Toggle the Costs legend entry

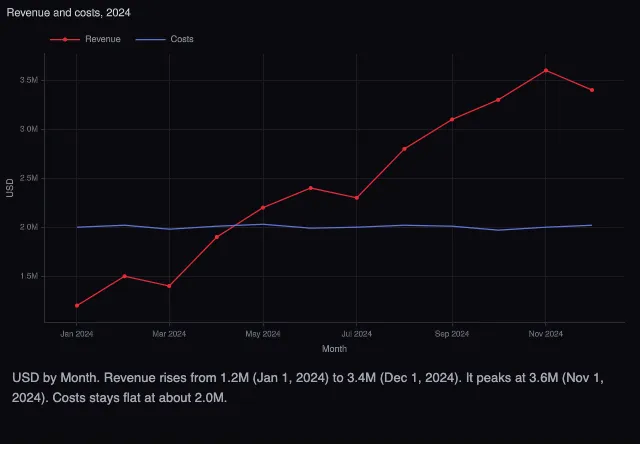click(164, 39)
